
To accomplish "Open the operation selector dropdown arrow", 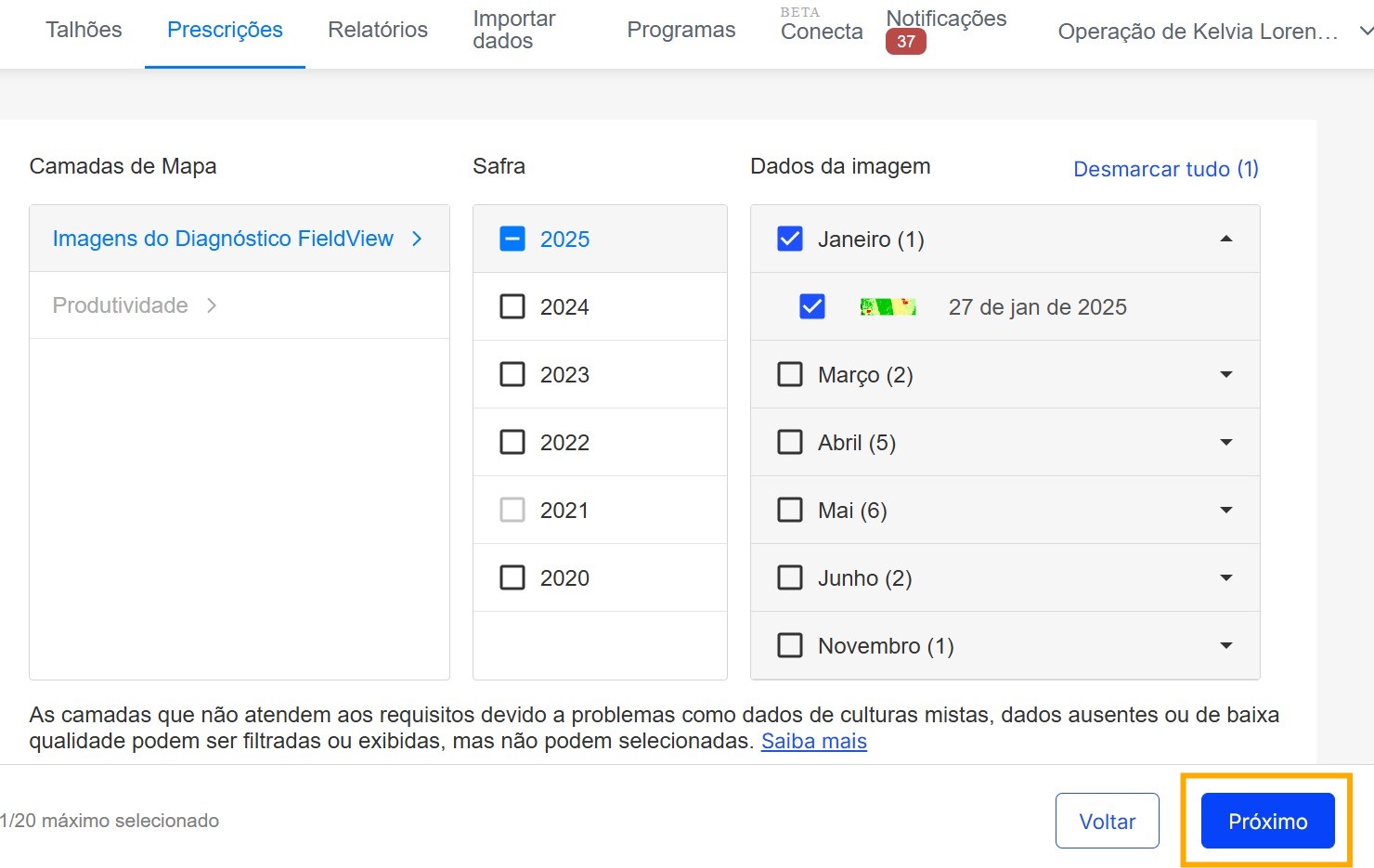I will point(1365,32).
